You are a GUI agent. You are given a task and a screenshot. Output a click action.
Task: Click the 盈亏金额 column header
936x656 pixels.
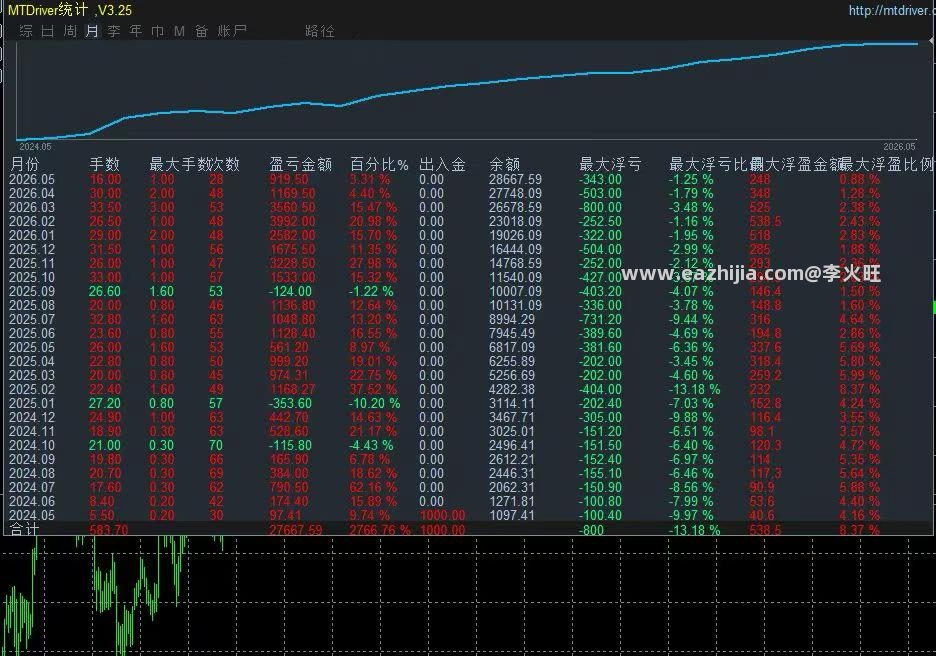[300, 164]
